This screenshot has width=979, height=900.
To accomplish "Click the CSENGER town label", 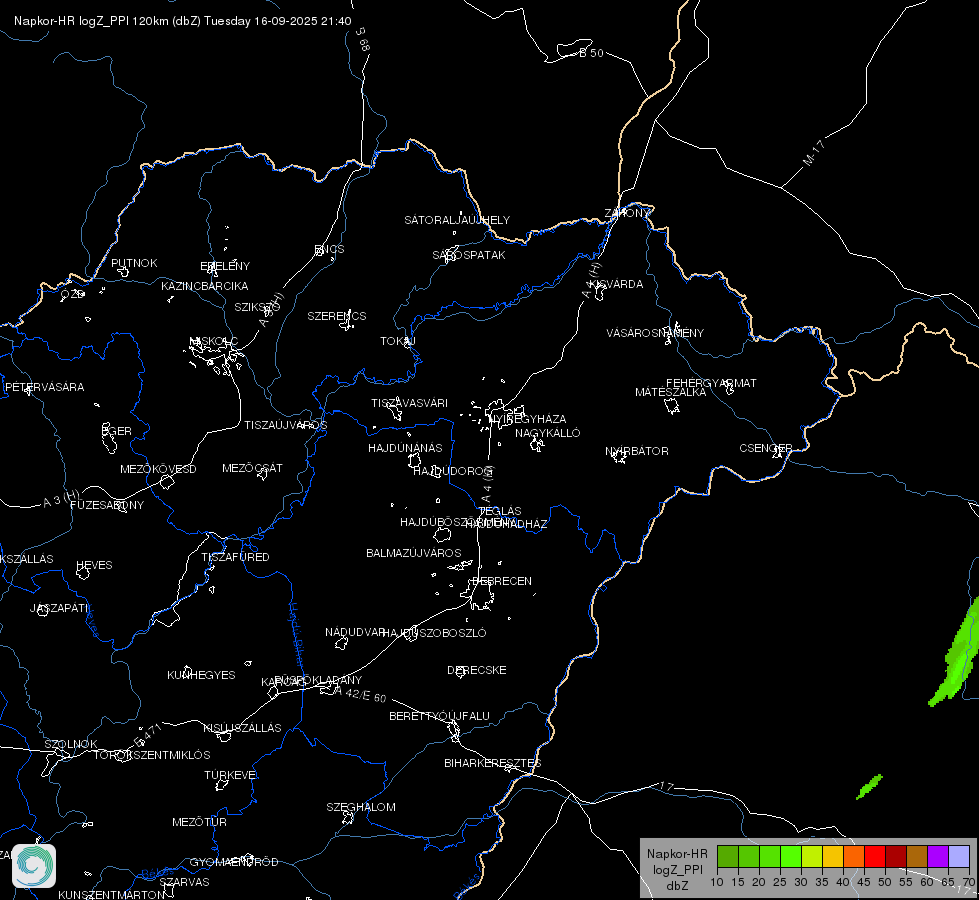I will 765,448.
